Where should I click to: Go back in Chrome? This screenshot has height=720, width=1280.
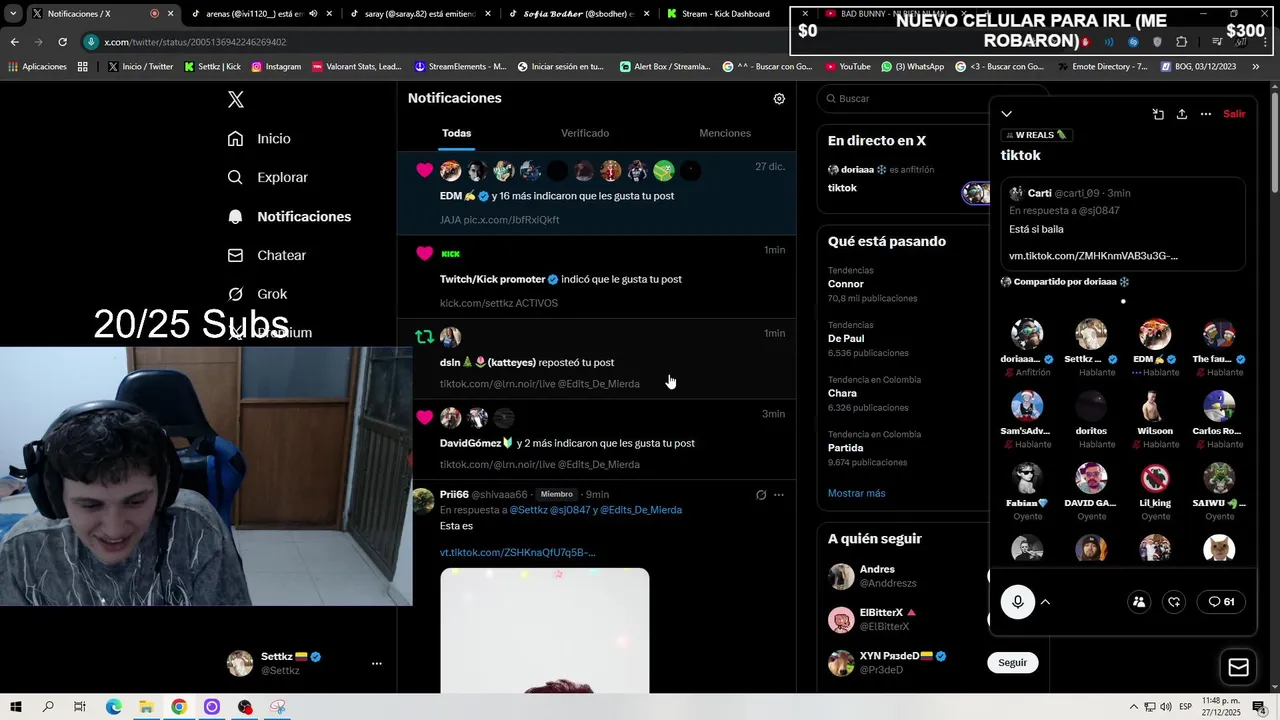click(x=14, y=42)
